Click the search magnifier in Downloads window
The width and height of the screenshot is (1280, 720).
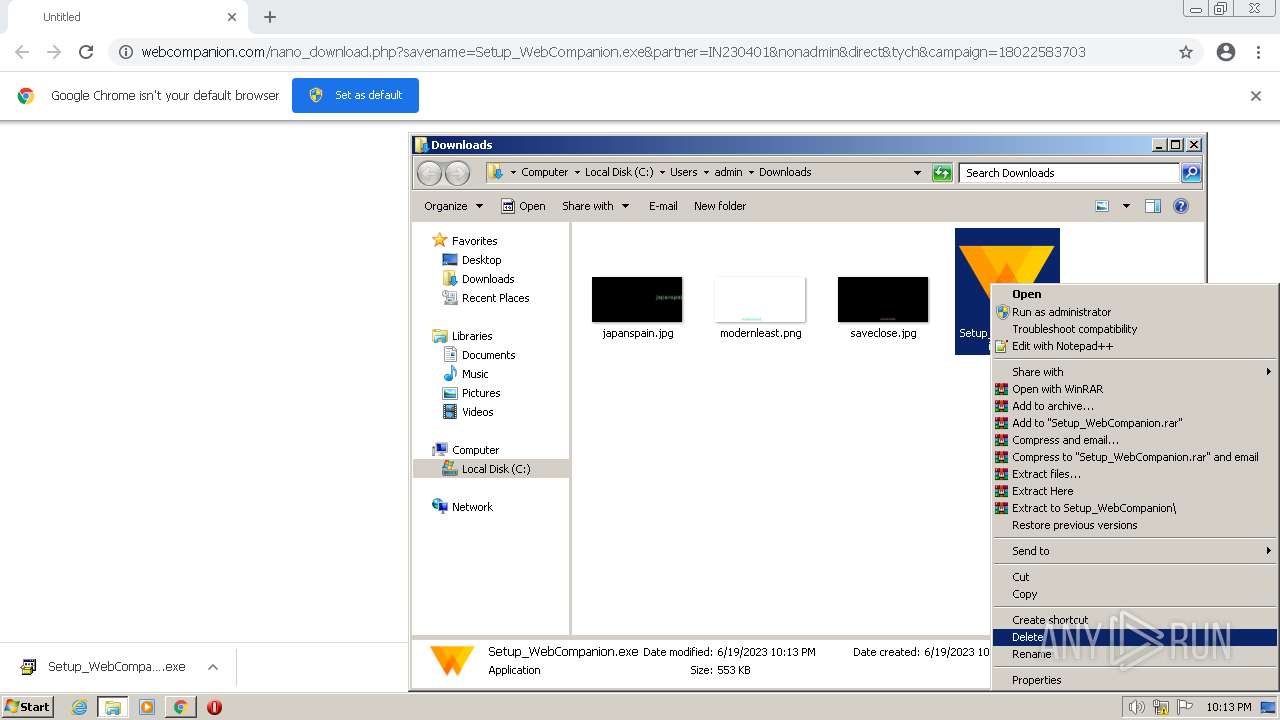point(1190,173)
